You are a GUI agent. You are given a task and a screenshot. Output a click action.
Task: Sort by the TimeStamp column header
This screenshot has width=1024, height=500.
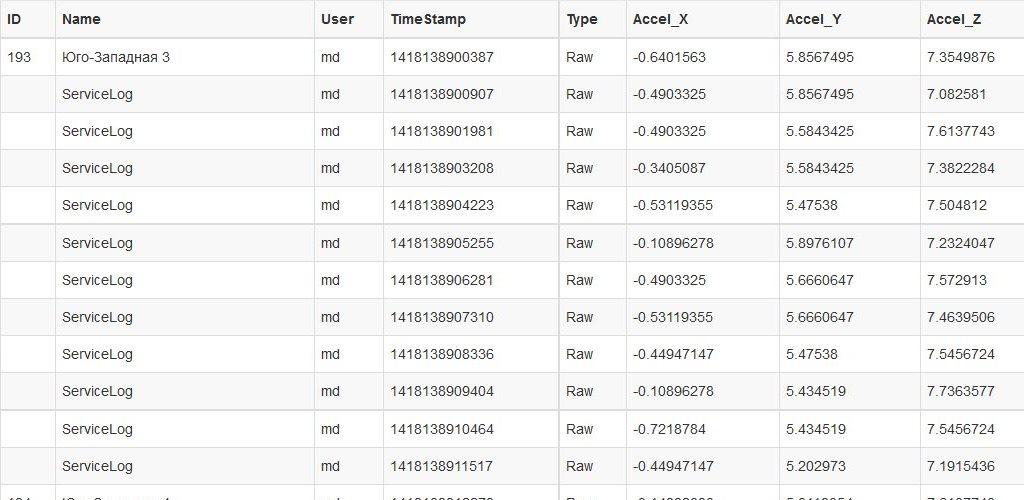point(428,19)
